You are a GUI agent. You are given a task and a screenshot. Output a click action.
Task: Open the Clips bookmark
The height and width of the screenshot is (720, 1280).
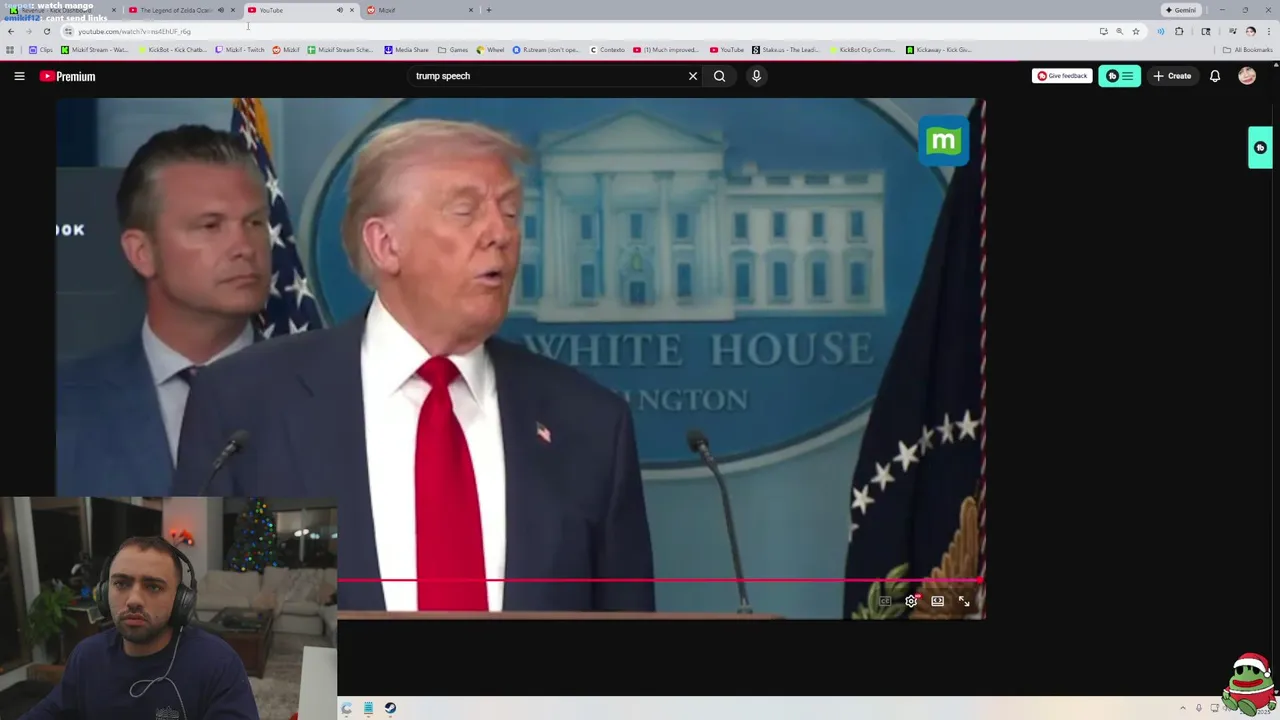coord(40,50)
